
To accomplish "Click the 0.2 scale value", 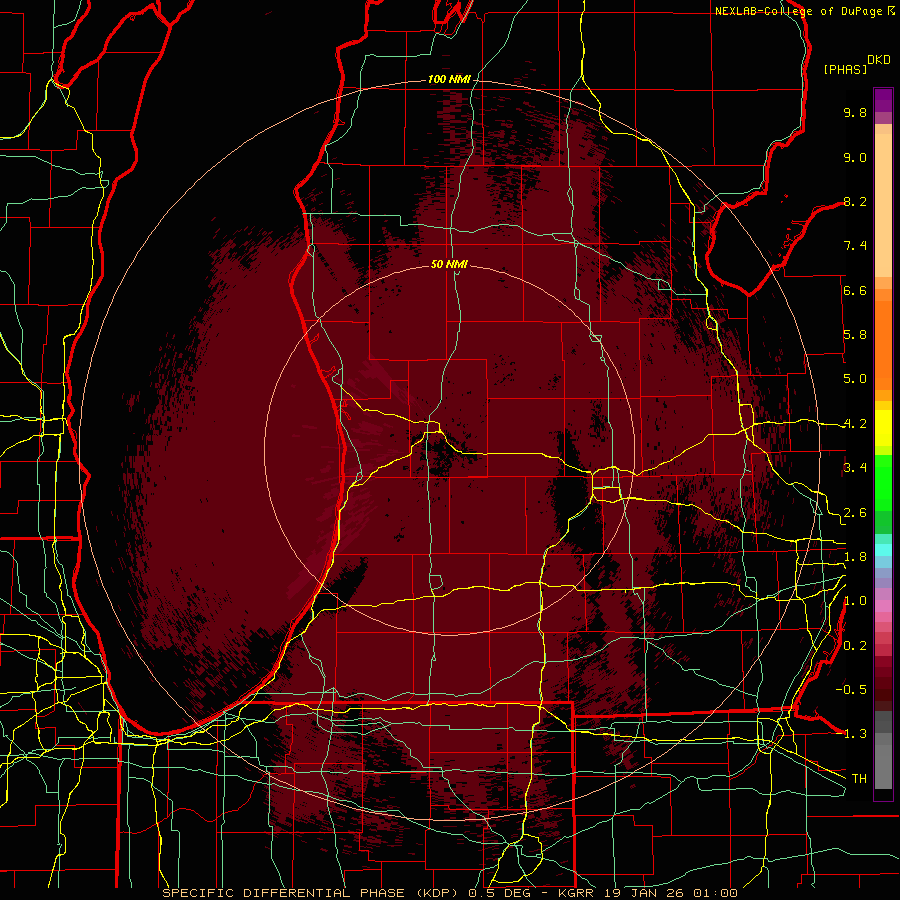I will tap(855, 646).
